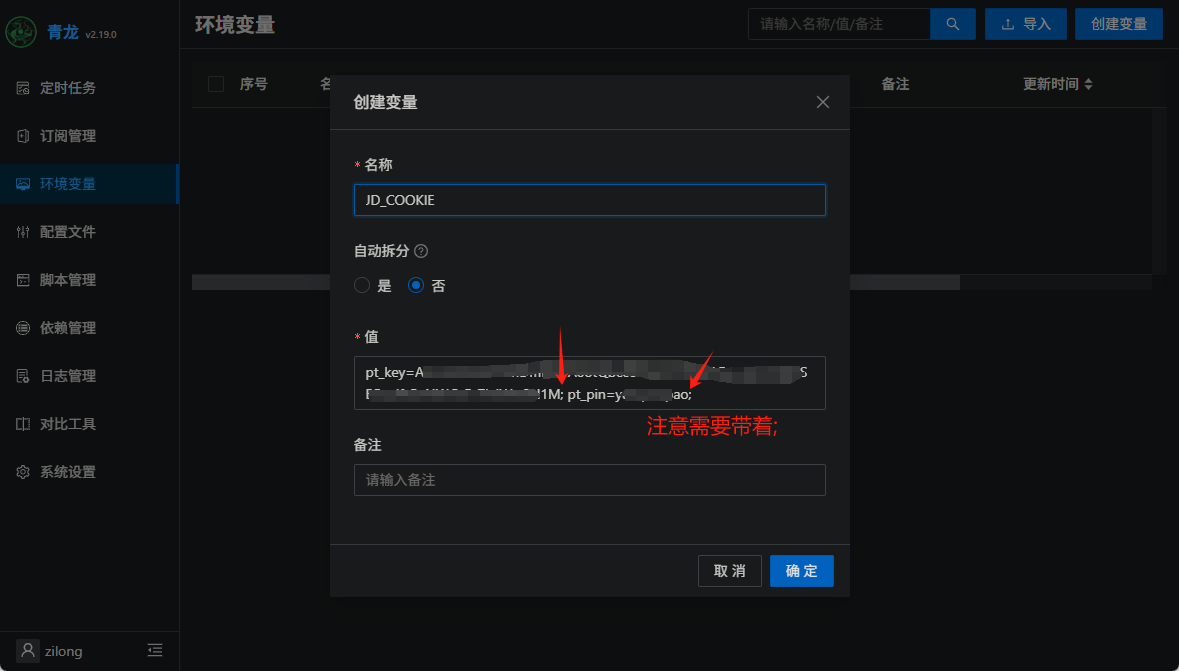Collapse the sidebar with the fold icon

click(155, 651)
